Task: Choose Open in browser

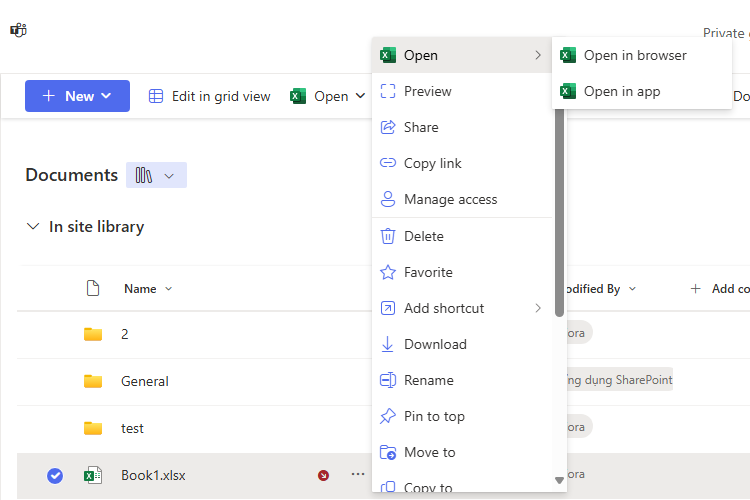Action: pyautogui.click(x=642, y=55)
